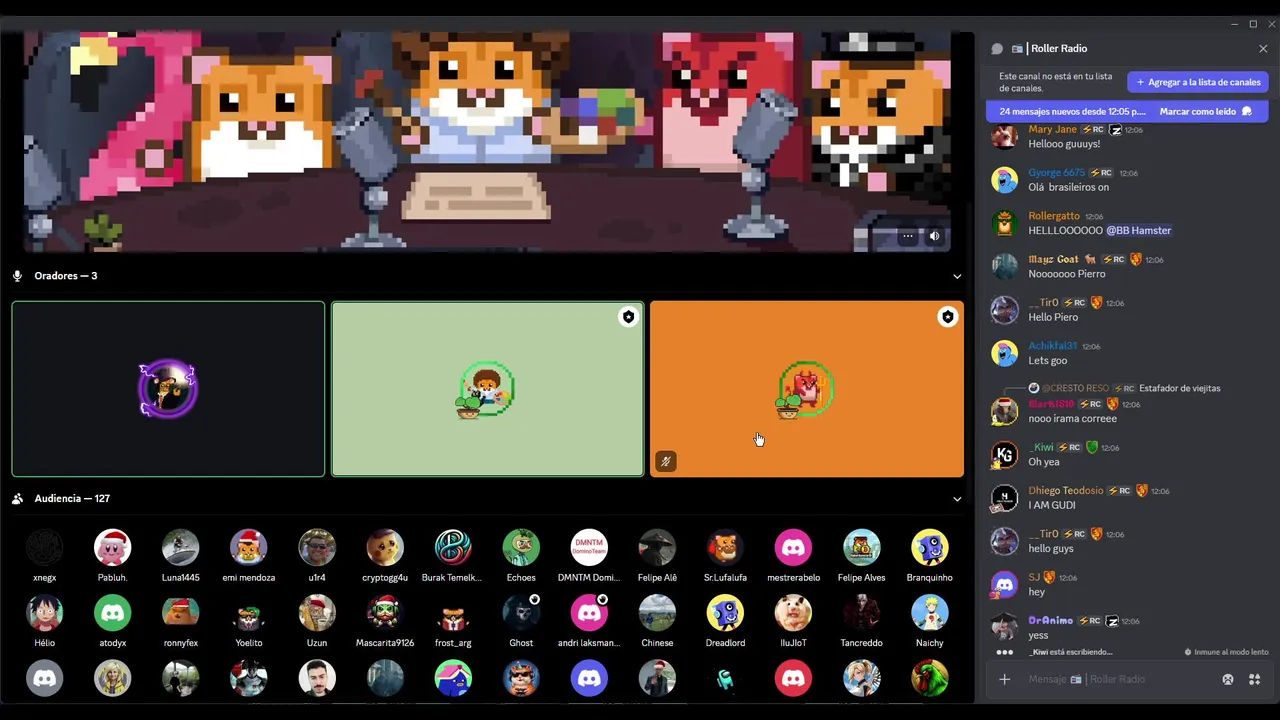Select audience member Branquinho
The height and width of the screenshot is (720, 1280).
(x=930, y=556)
